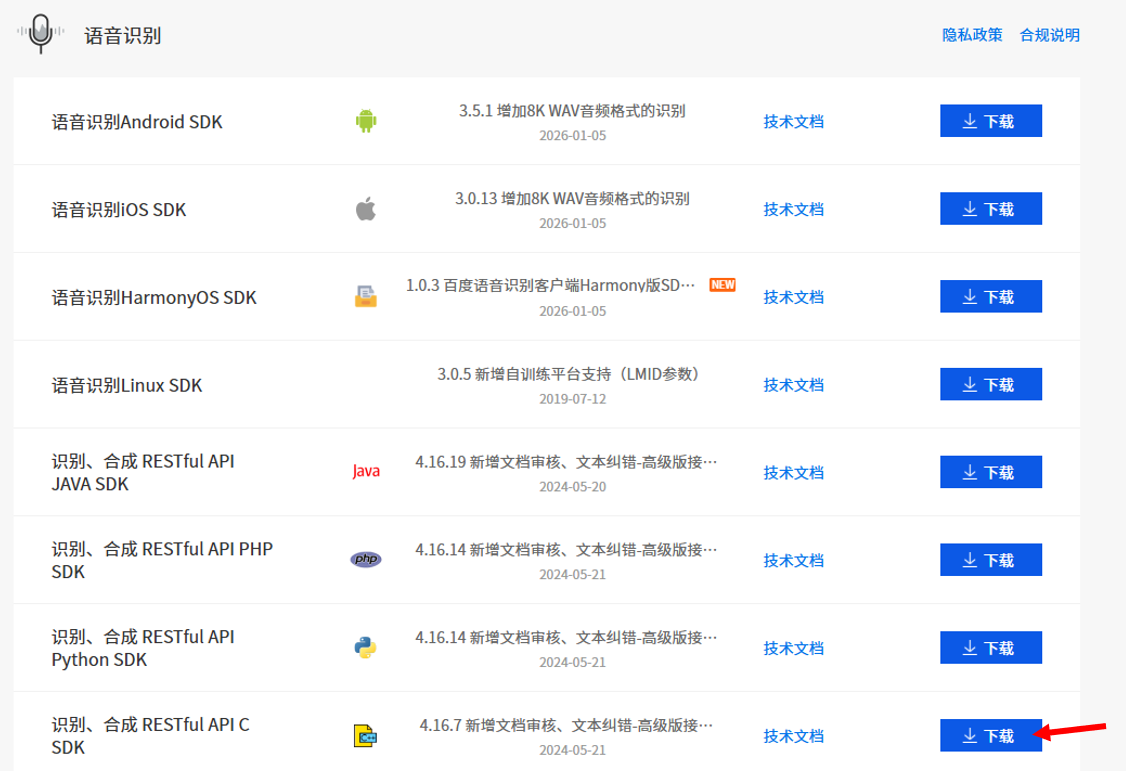Download the 语音识别Linux SDK
This screenshot has width=1126, height=771.
(x=990, y=384)
